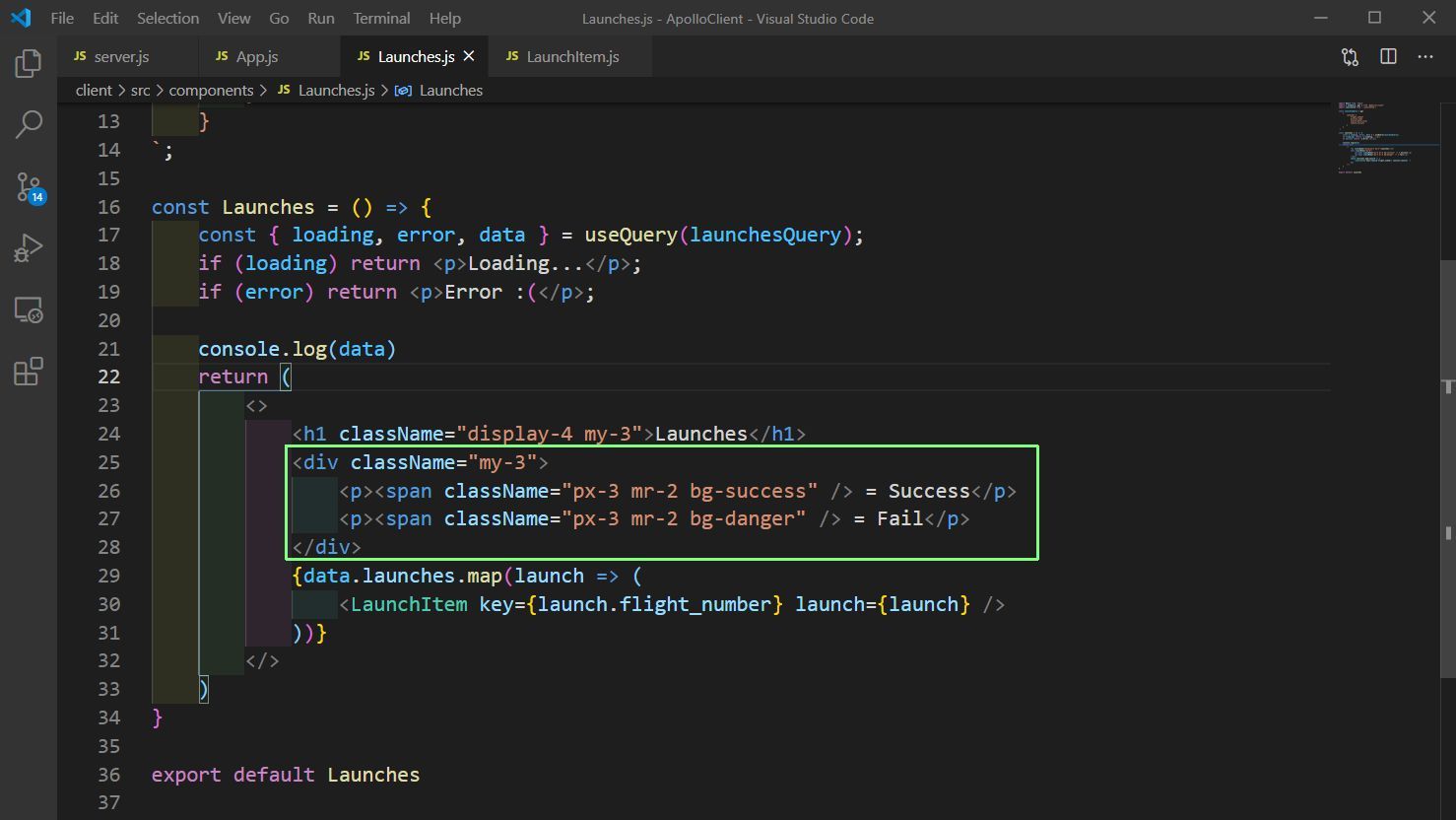
Task: Open the Go menu
Action: click(x=279, y=18)
